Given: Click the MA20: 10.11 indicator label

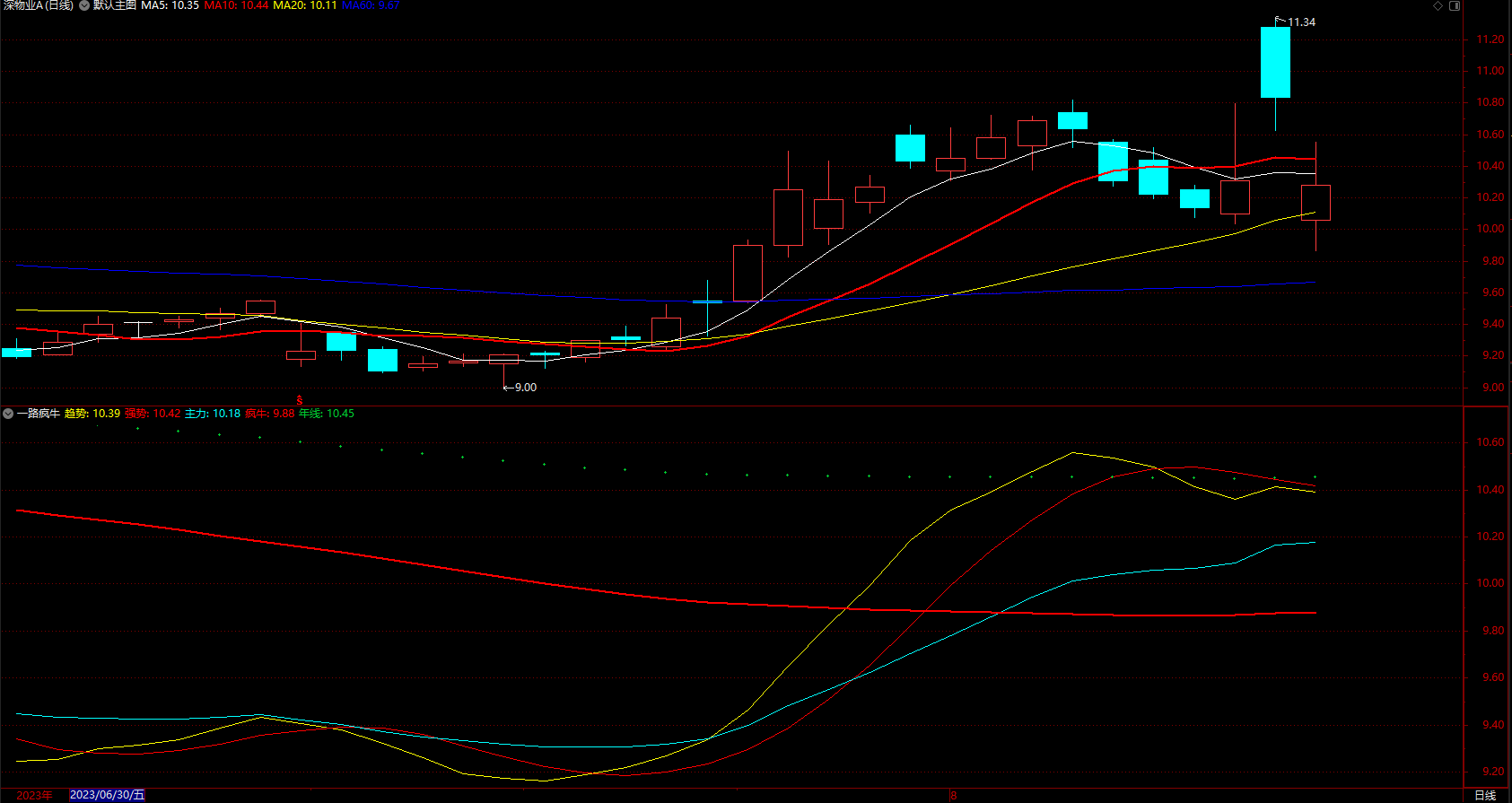Looking at the screenshot, I should click(x=305, y=5).
